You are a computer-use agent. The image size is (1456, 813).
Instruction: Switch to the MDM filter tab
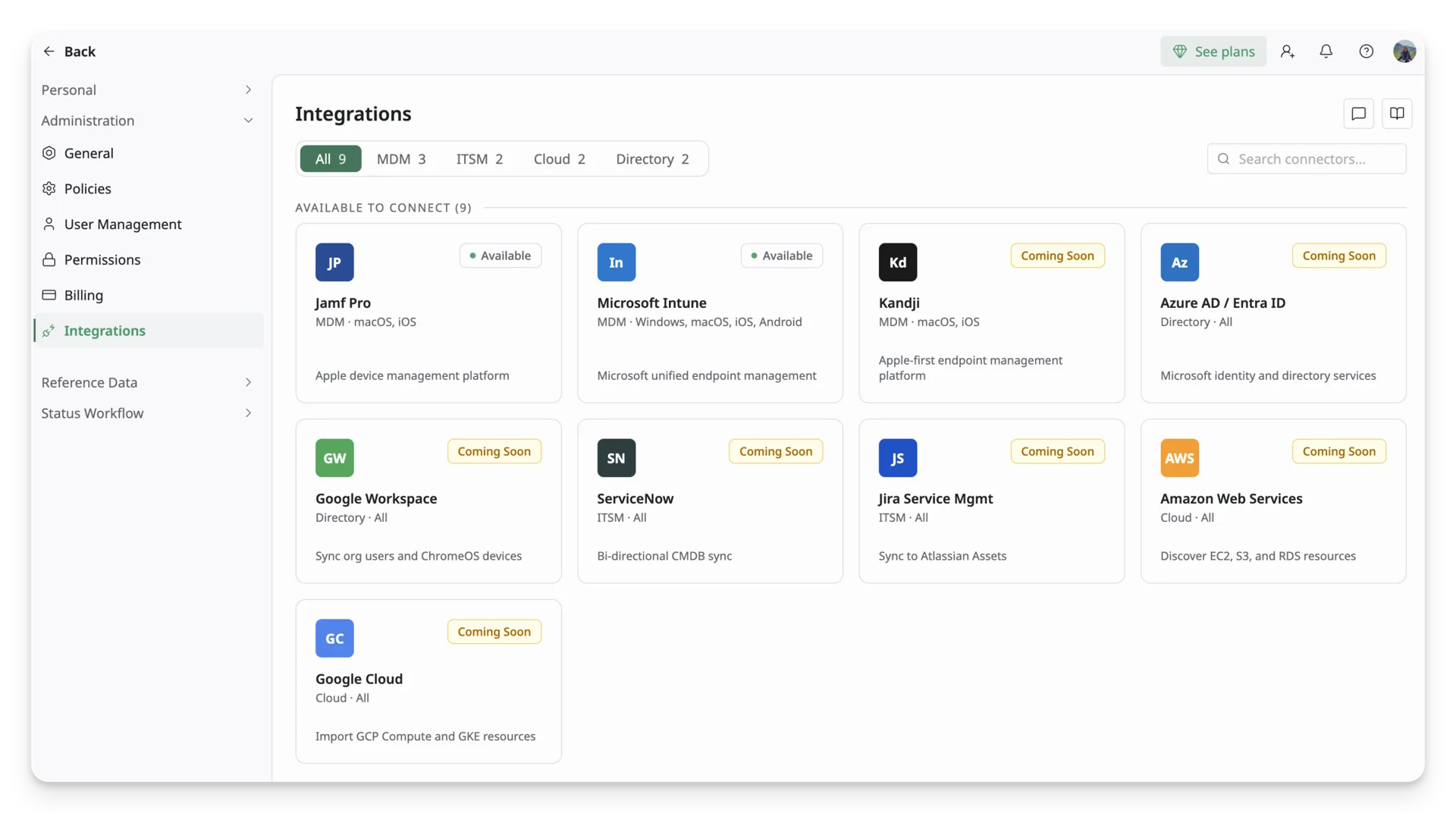(401, 159)
